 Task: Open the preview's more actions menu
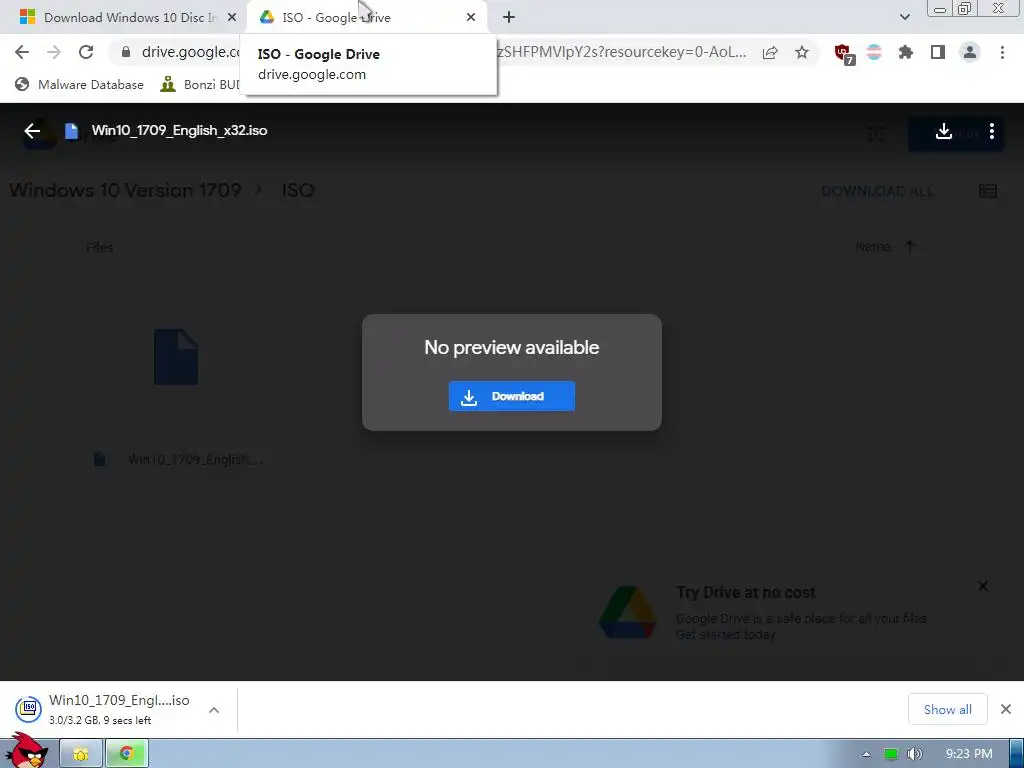(991, 131)
